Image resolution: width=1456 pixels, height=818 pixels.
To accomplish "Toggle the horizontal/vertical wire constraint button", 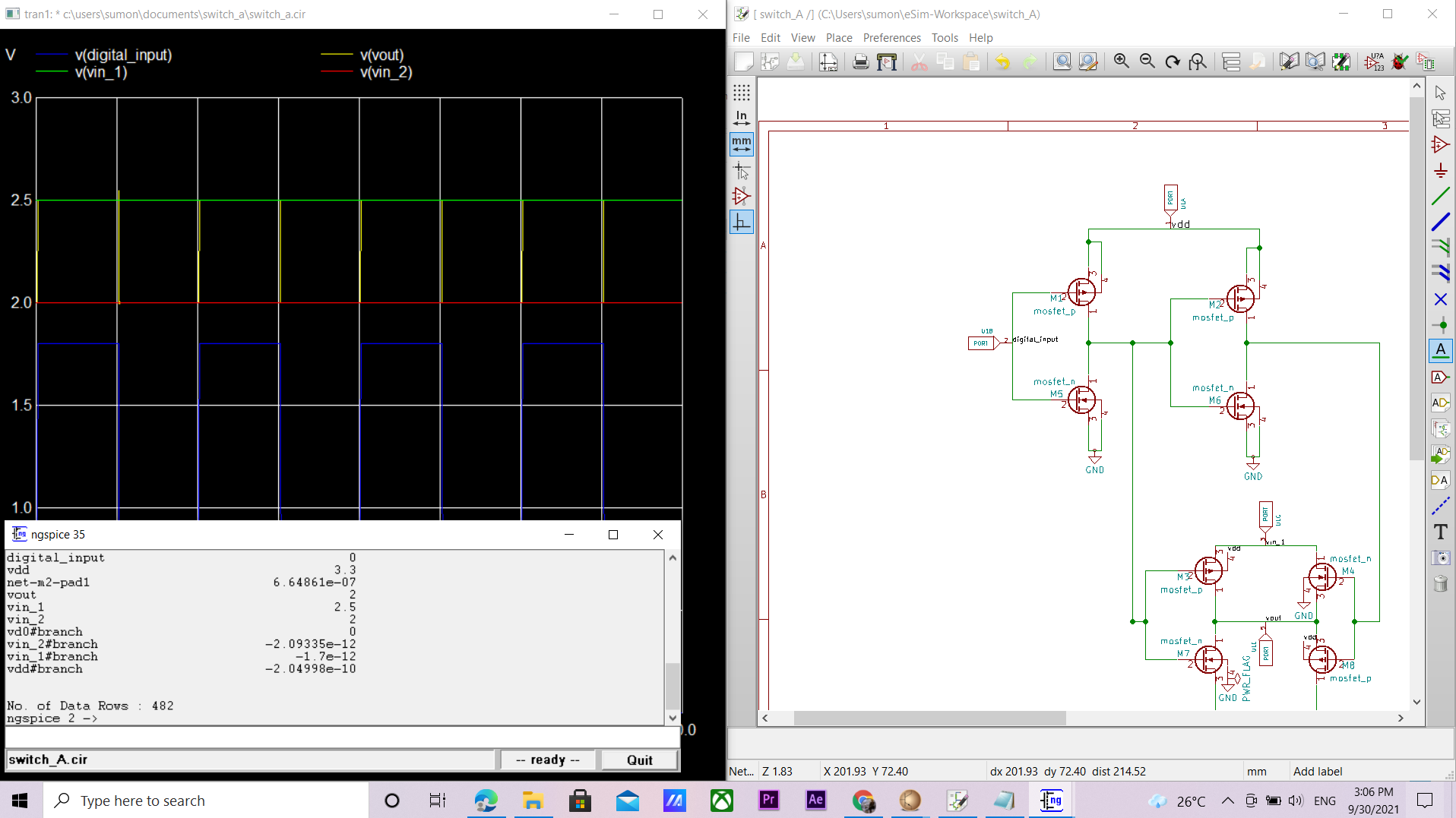I will (x=741, y=222).
